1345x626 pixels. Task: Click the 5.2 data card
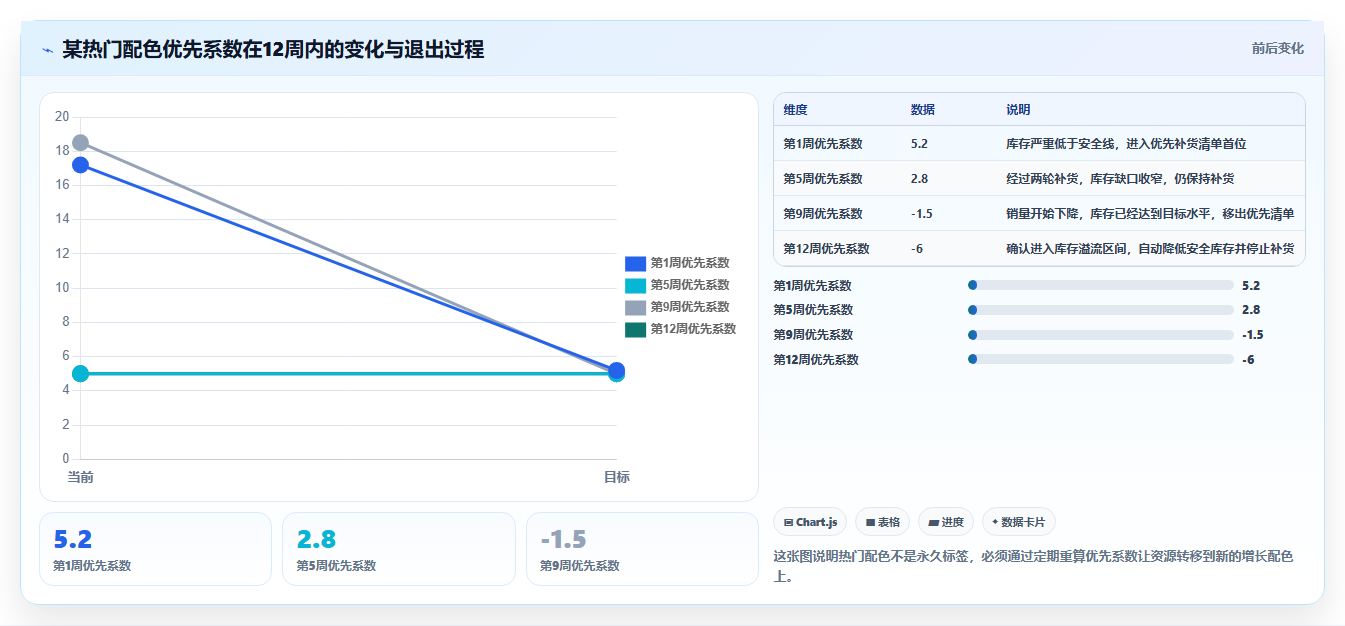(x=155, y=549)
